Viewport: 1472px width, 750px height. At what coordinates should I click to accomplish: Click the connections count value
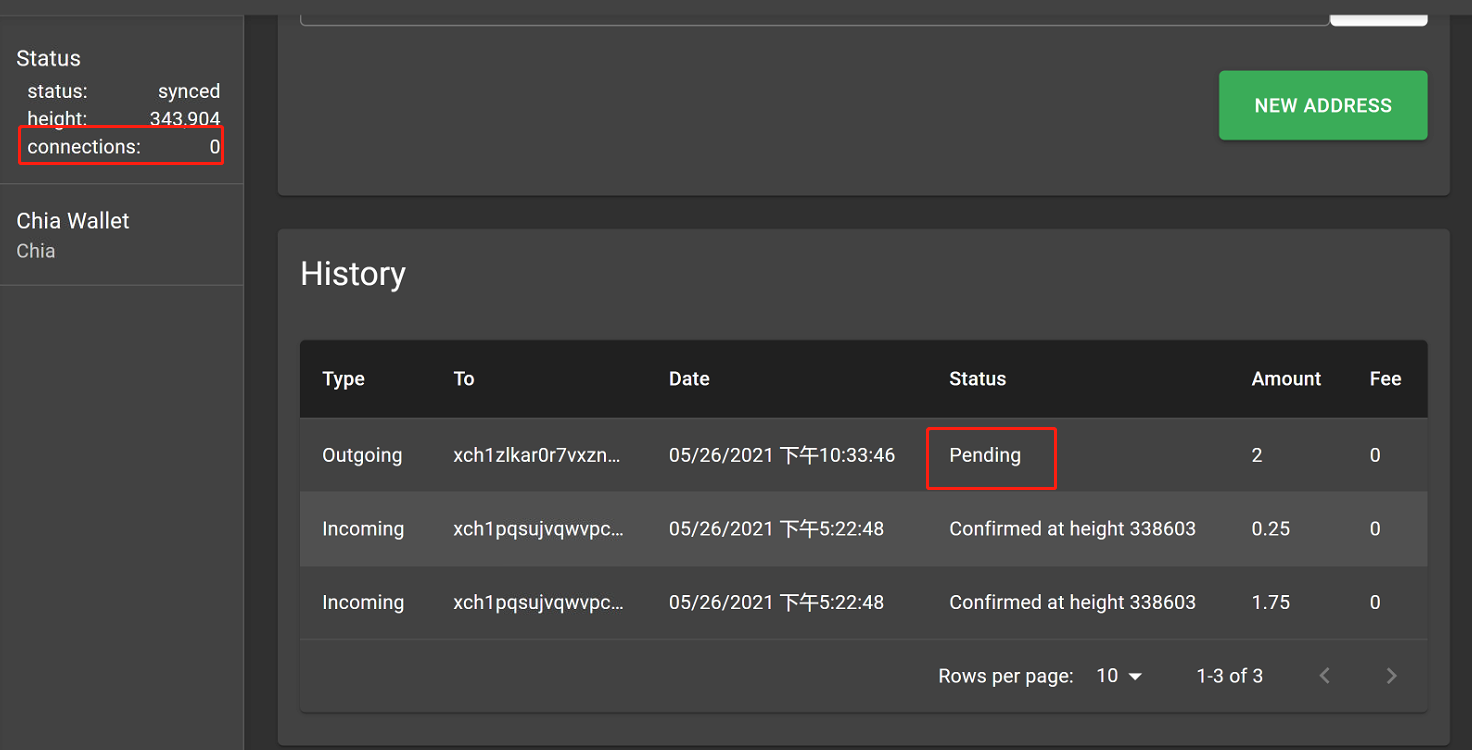[215, 147]
